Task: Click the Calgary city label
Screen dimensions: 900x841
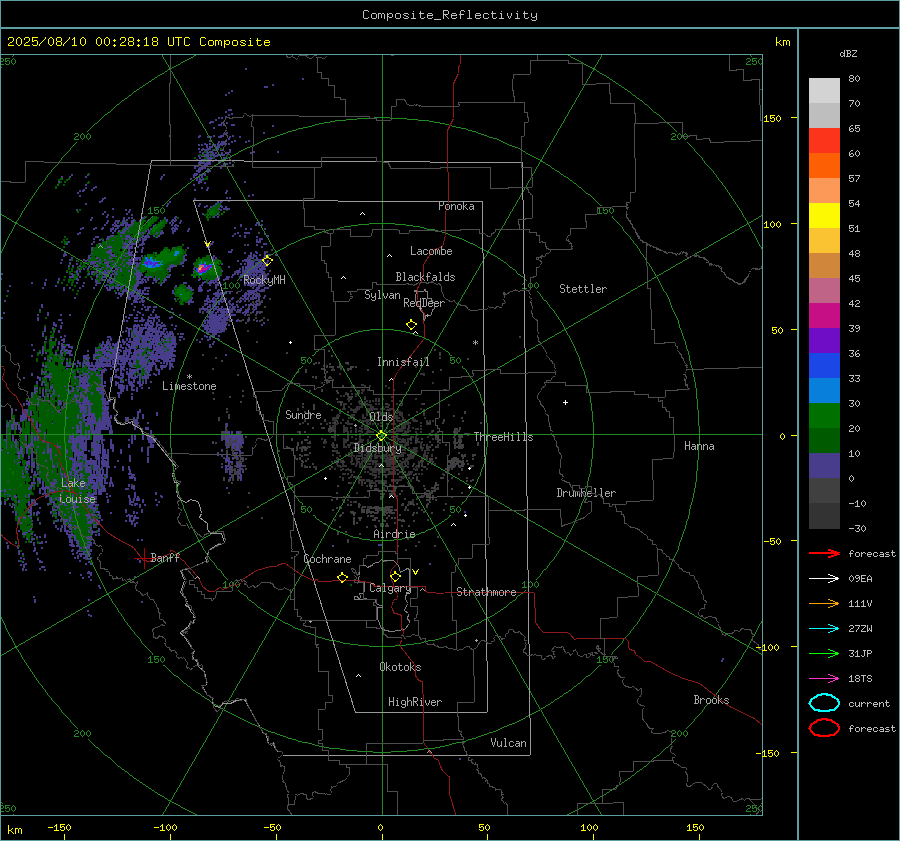Action: click(390, 588)
